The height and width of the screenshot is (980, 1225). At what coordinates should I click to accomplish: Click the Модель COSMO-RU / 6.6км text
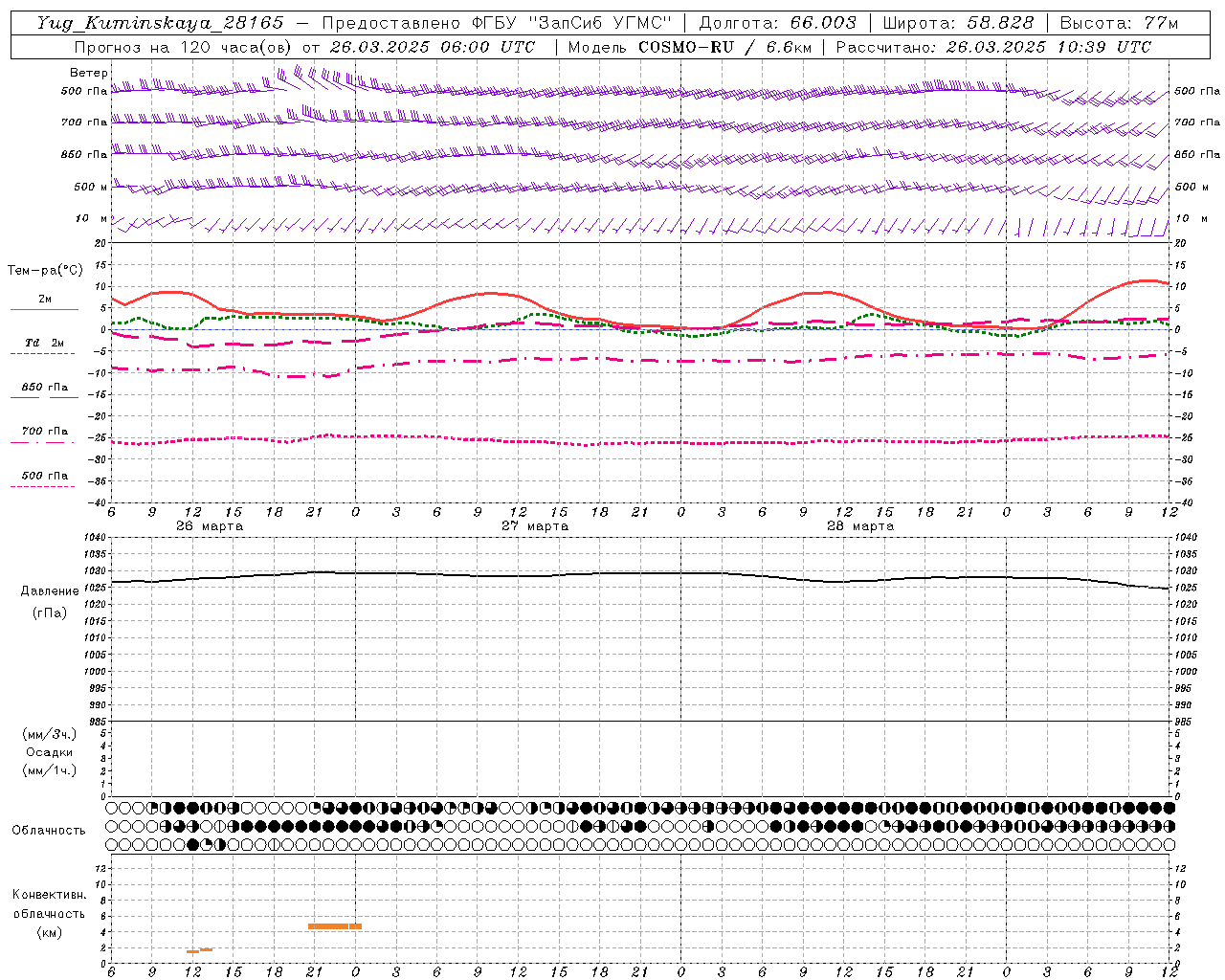(689, 47)
